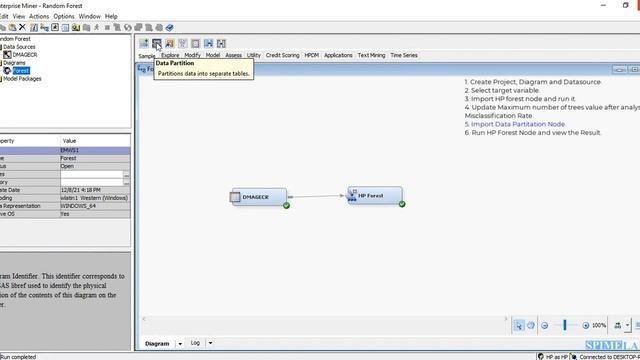The width and height of the screenshot is (640, 360).
Task: Select the Sample node icon in tools palette
Action: click(x=221, y=43)
